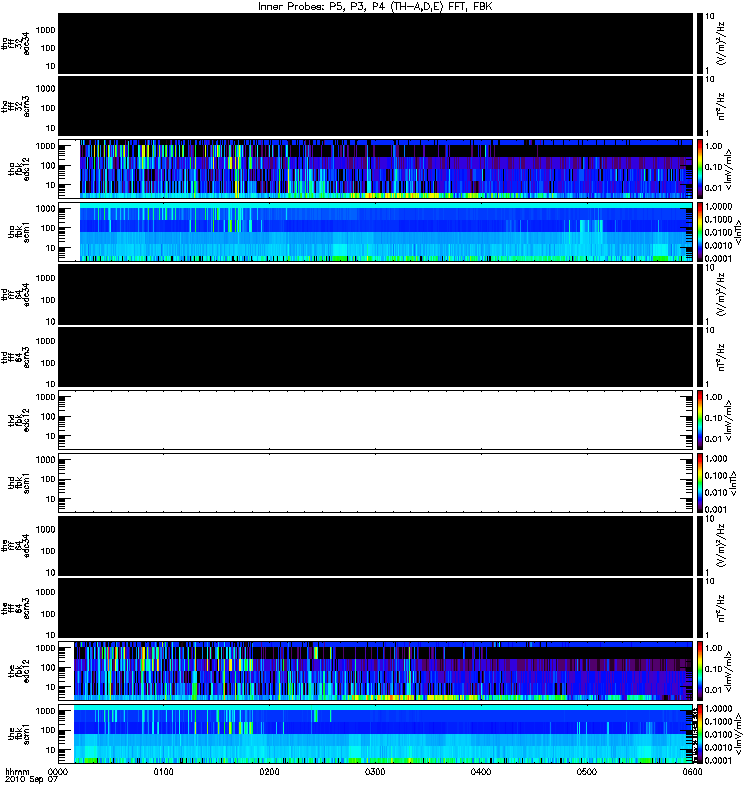The height and width of the screenshot is (800, 750).
Task: Select the tha fff 32 edc34 axis label
Action: (x=16, y=44)
